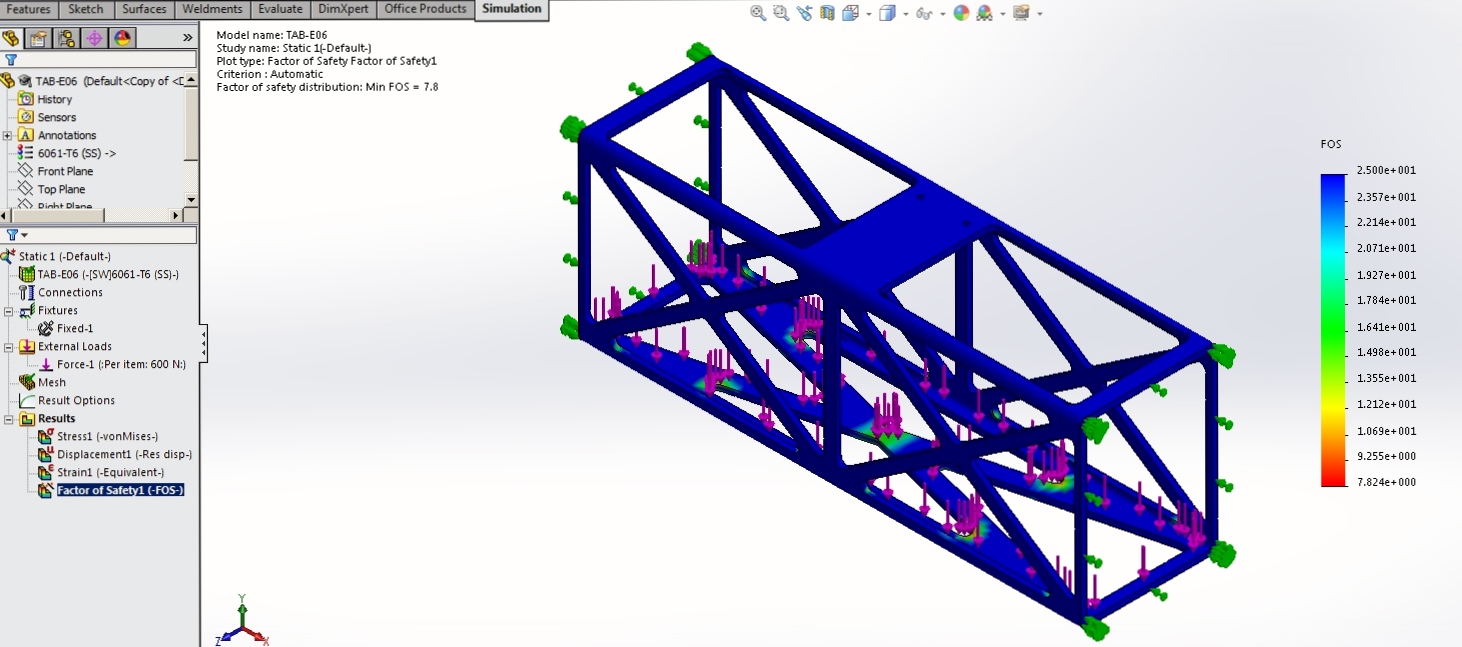
Task: Open the Section View tool
Action: click(x=827, y=13)
